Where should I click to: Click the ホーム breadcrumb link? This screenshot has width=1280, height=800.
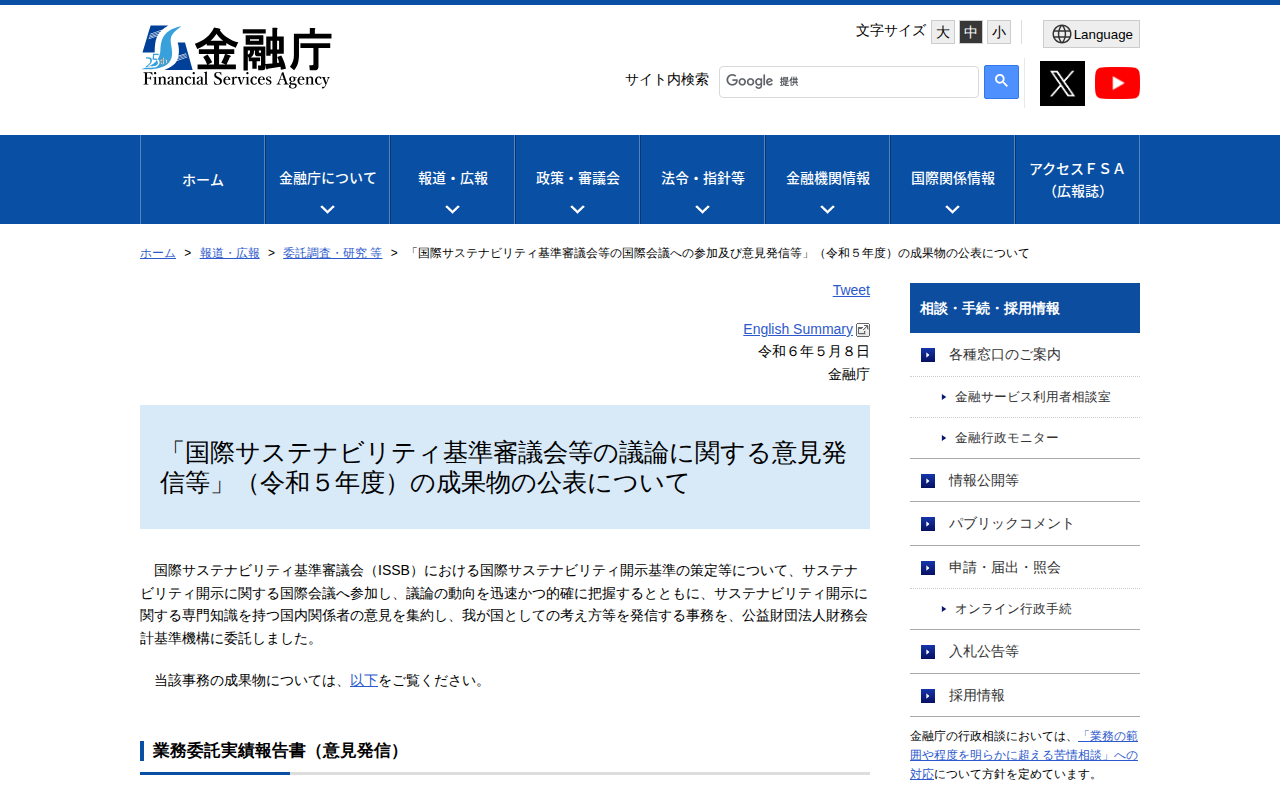(158, 253)
